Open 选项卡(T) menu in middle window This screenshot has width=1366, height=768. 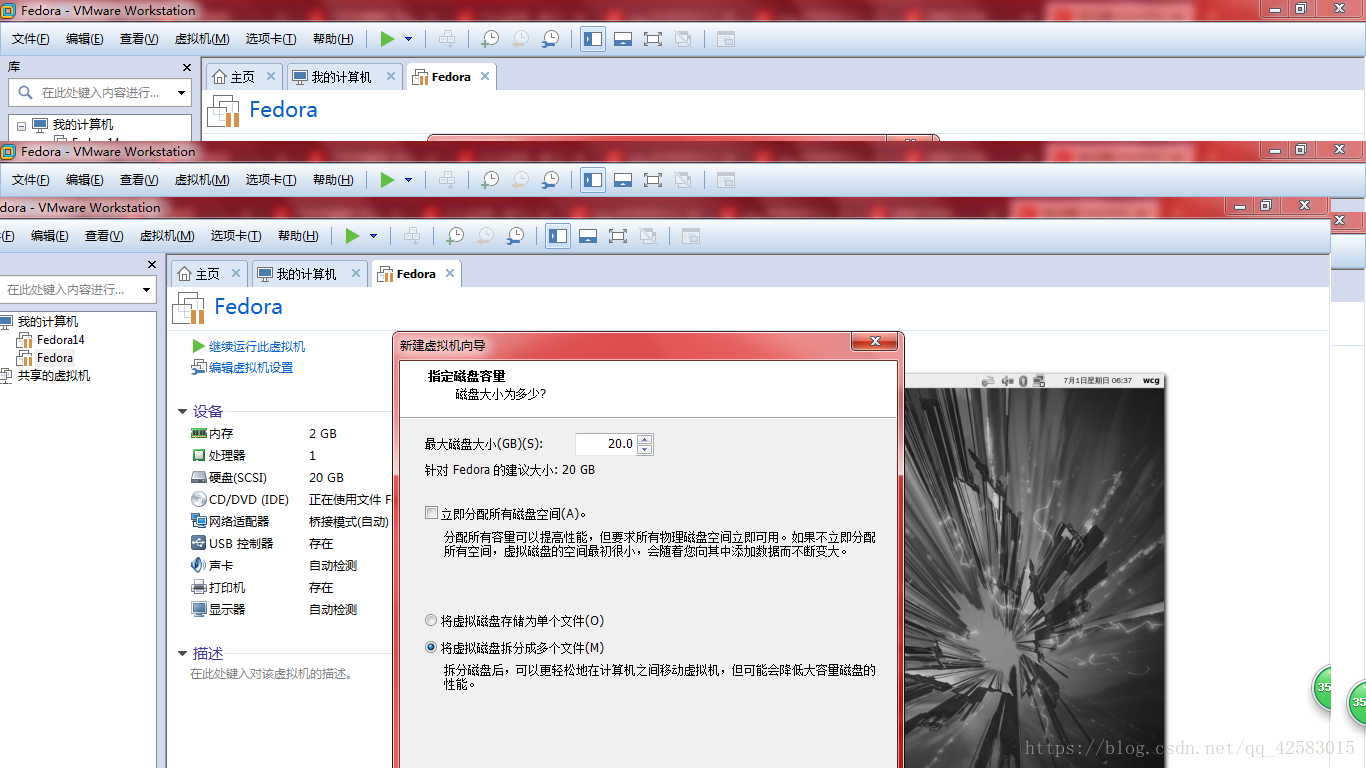click(270, 180)
